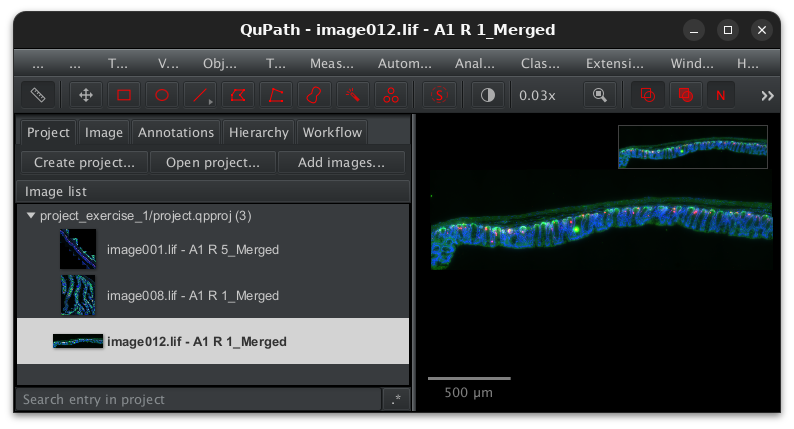Select the Move tool
Image resolution: width=794 pixels, height=429 pixels.
click(86, 96)
